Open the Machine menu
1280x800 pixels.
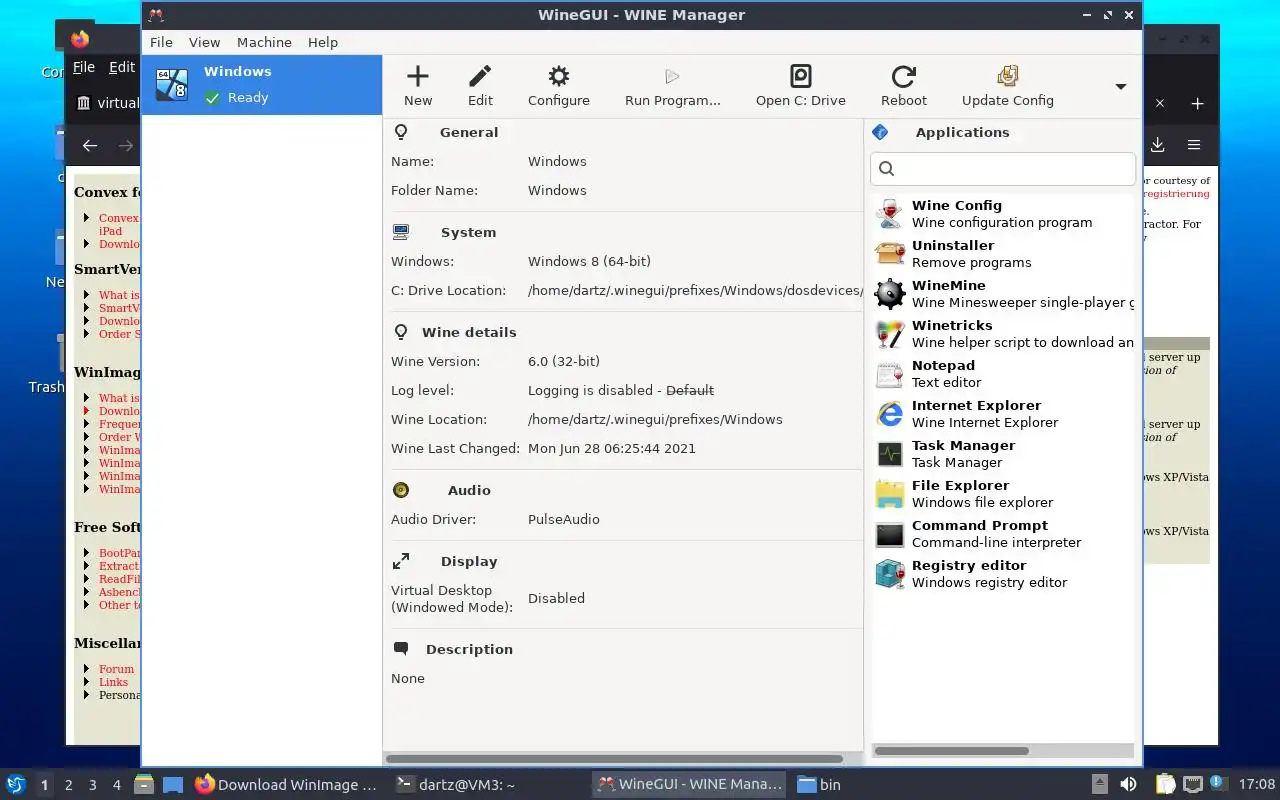tap(264, 42)
